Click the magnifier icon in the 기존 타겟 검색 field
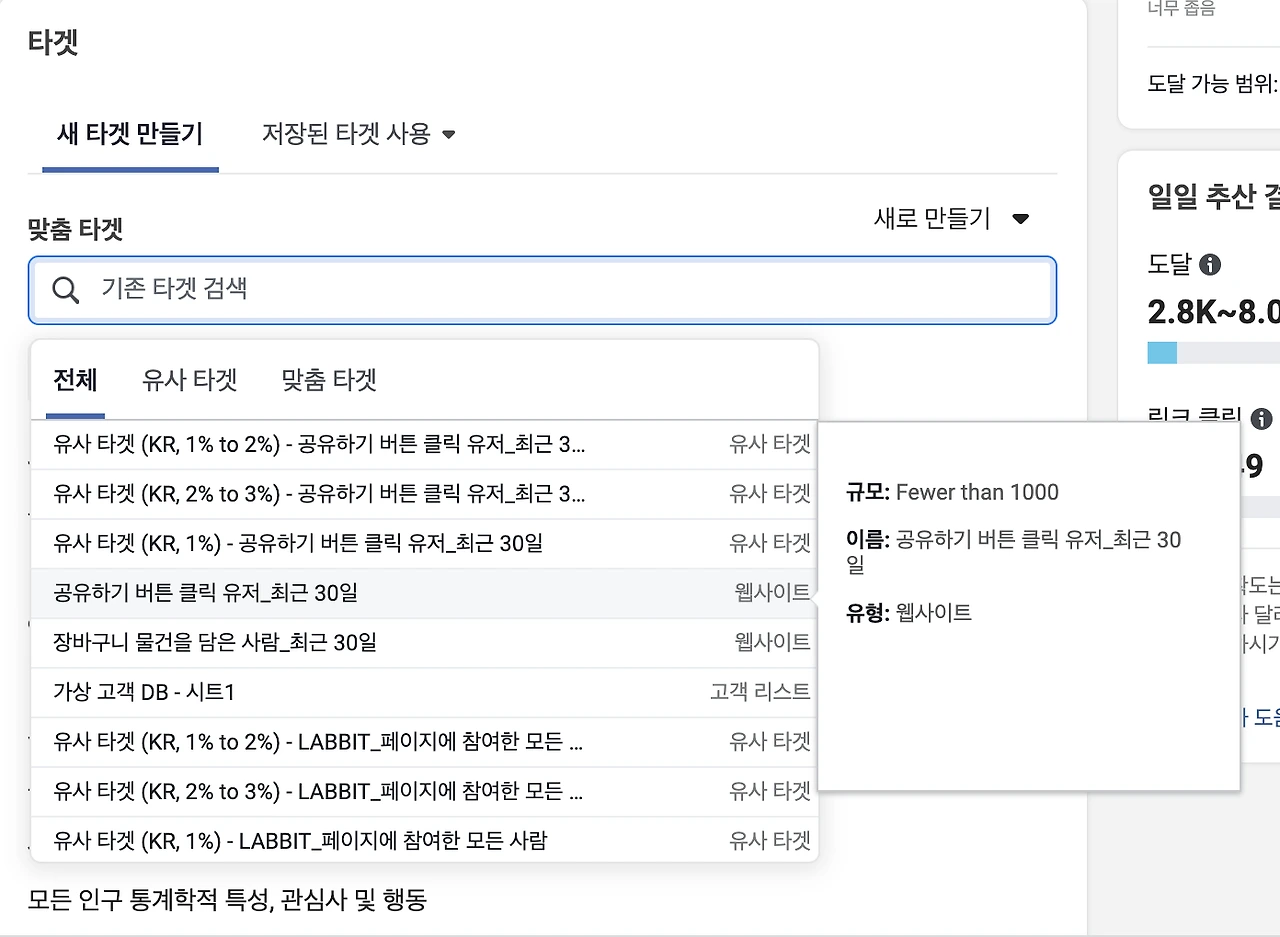 coord(66,290)
